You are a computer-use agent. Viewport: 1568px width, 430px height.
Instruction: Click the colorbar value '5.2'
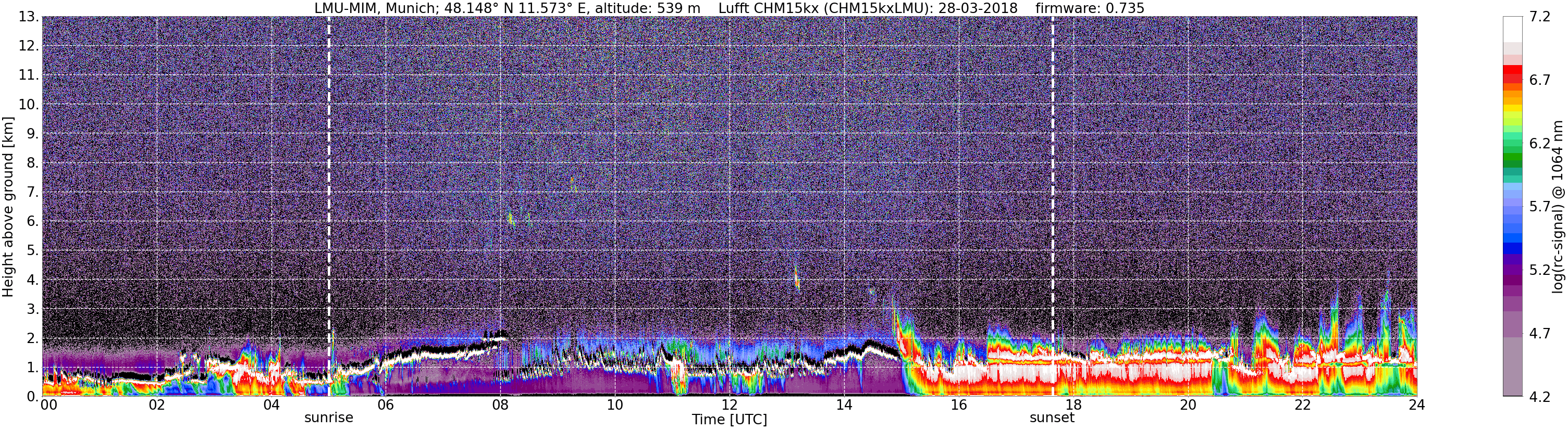pyautogui.click(x=1540, y=270)
